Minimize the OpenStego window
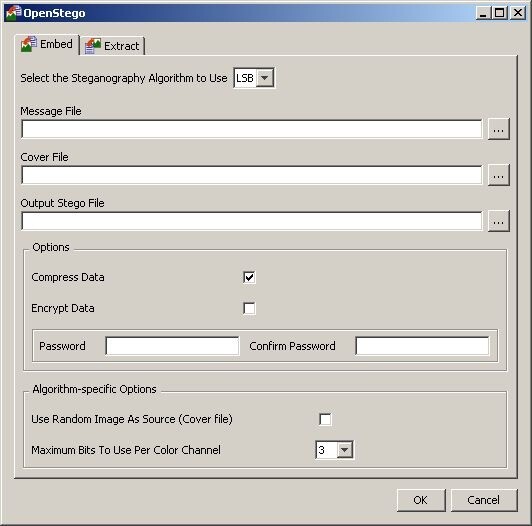The width and height of the screenshot is (532, 526). point(483,13)
